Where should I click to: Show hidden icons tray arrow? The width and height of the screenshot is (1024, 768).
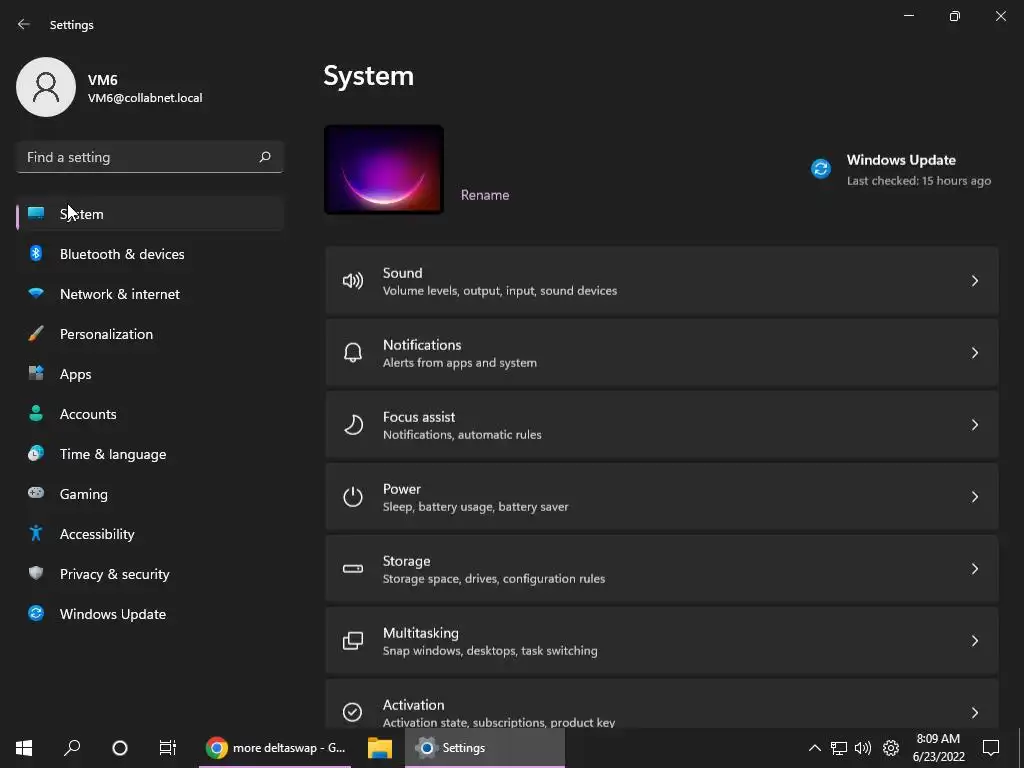click(x=814, y=748)
